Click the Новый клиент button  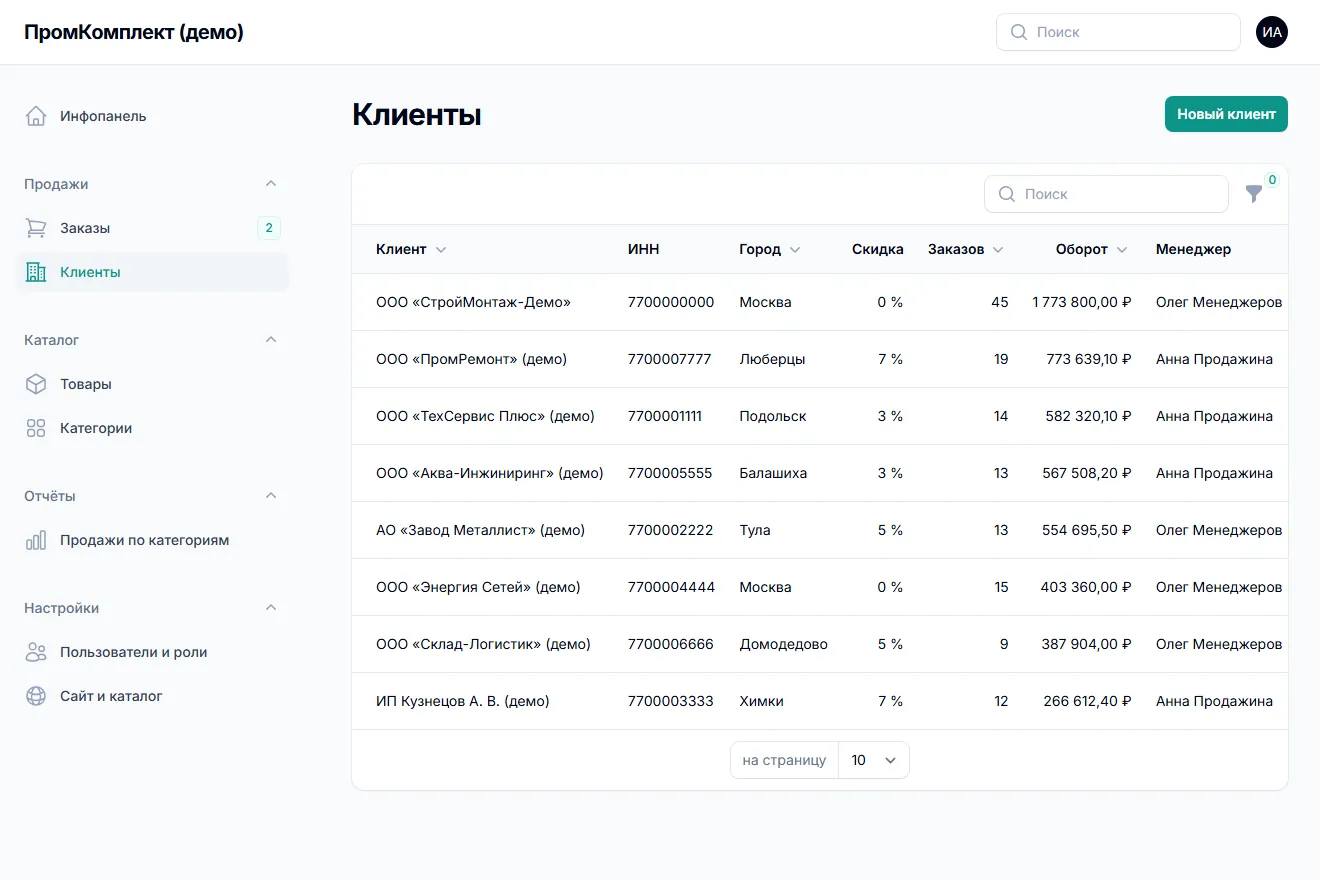pos(1226,114)
